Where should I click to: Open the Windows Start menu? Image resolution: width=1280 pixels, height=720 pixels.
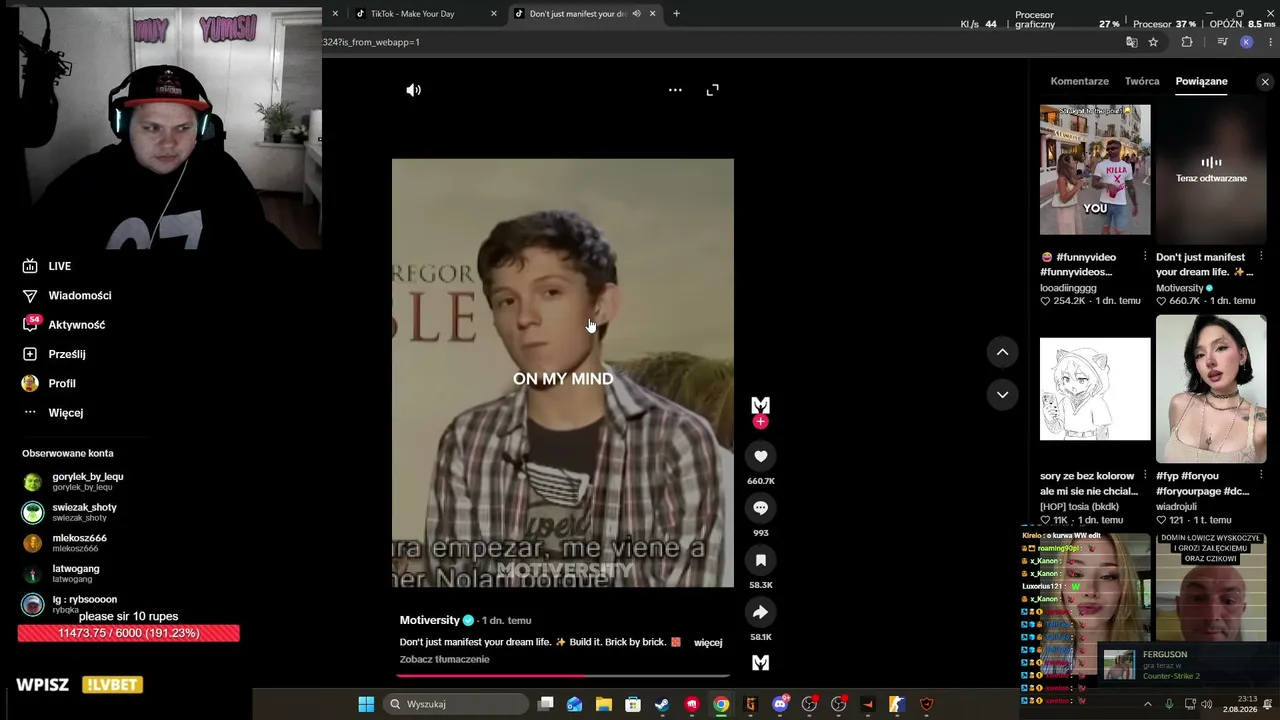(366, 704)
